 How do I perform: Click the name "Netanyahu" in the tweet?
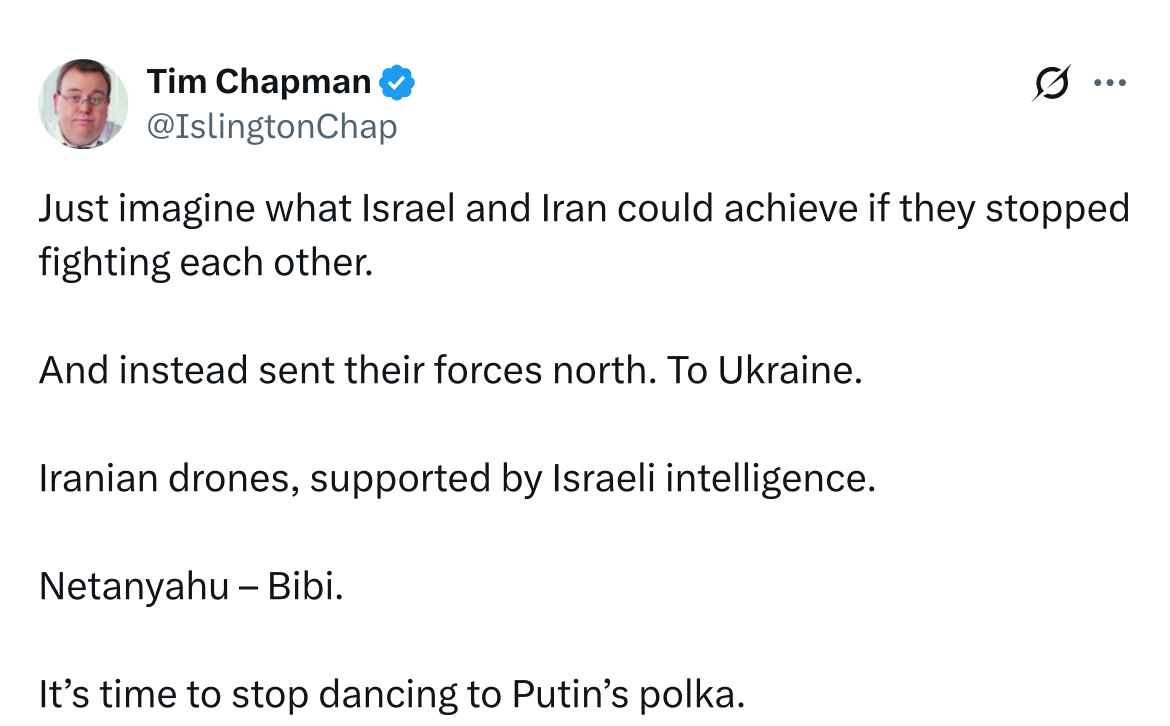point(134,586)
